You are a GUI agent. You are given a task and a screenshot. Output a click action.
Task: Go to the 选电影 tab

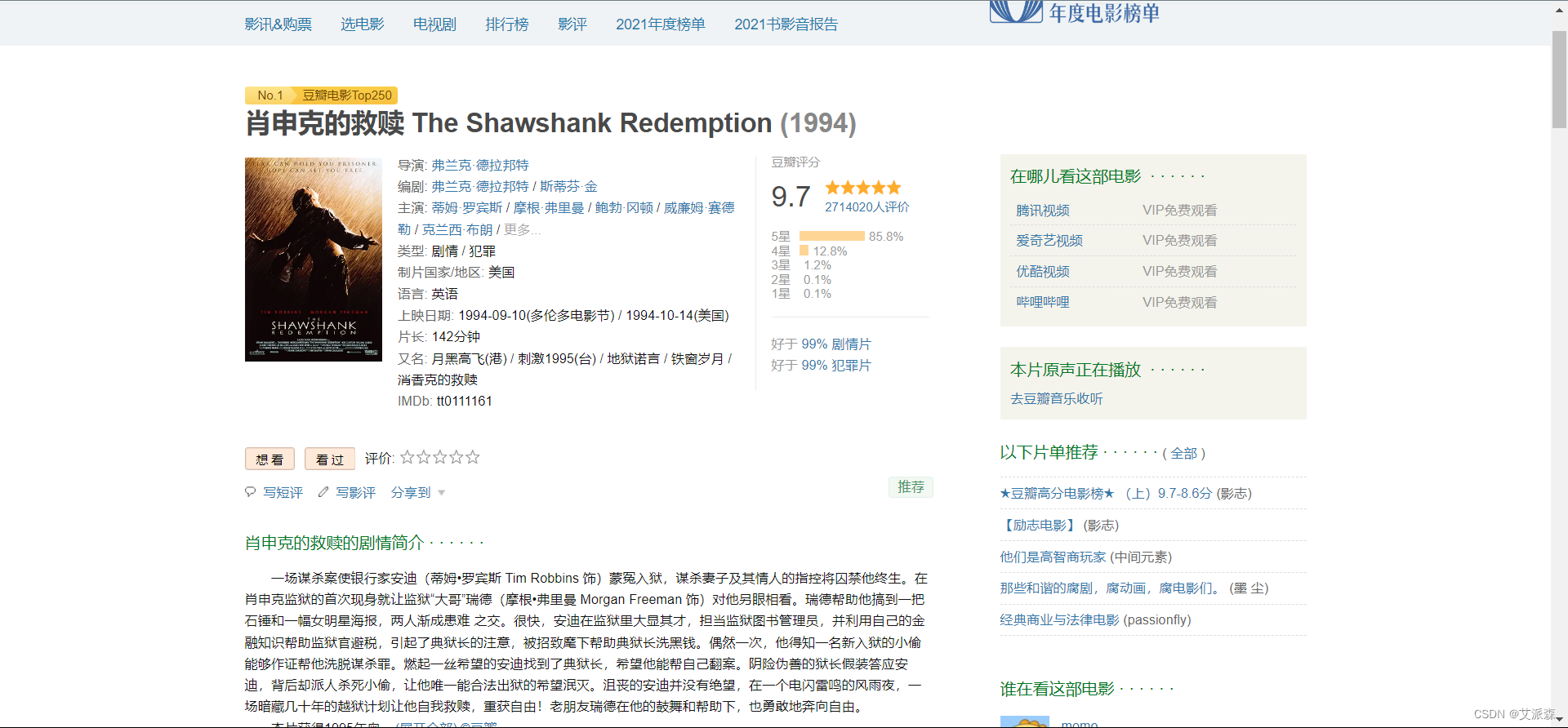point(363,24)
